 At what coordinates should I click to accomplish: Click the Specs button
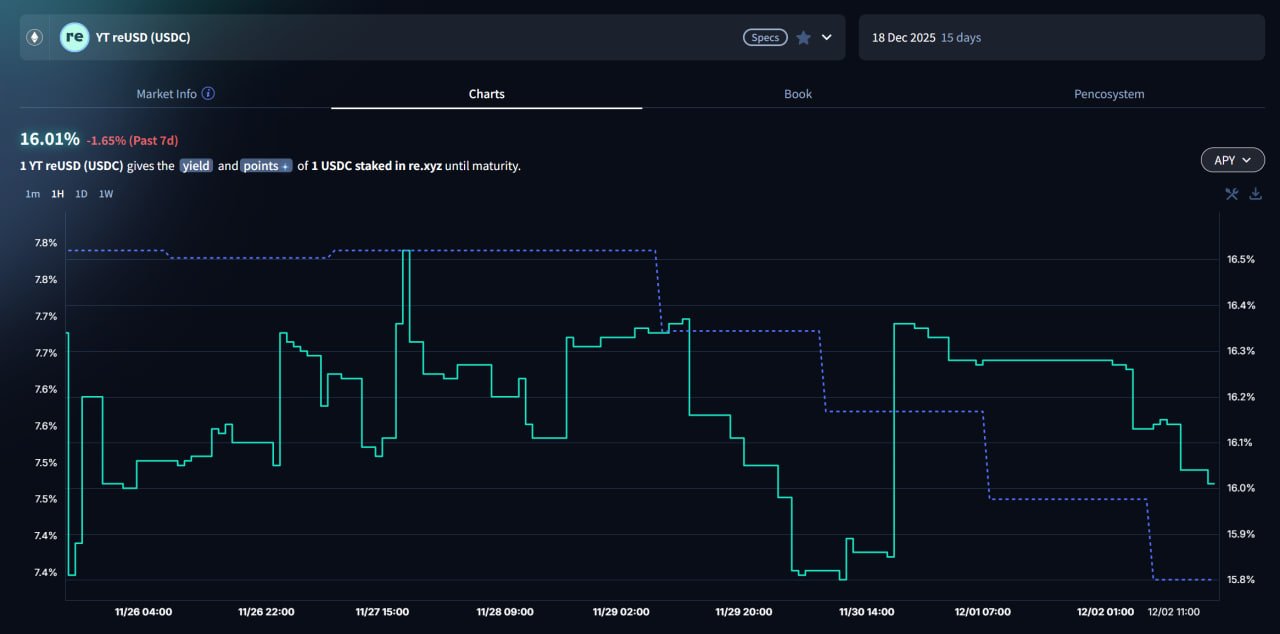(x=765, y=38)
